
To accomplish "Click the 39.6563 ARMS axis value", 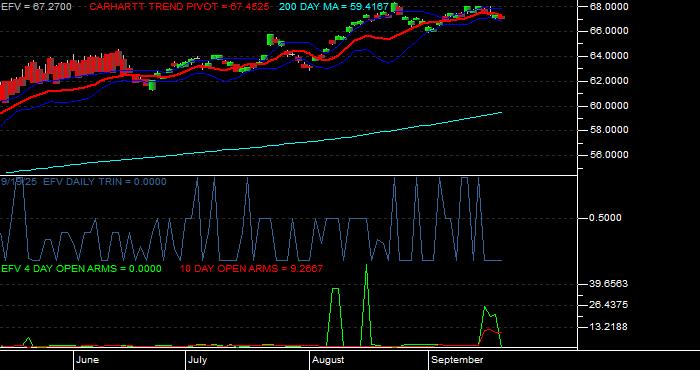I will (x=609, y=284).
